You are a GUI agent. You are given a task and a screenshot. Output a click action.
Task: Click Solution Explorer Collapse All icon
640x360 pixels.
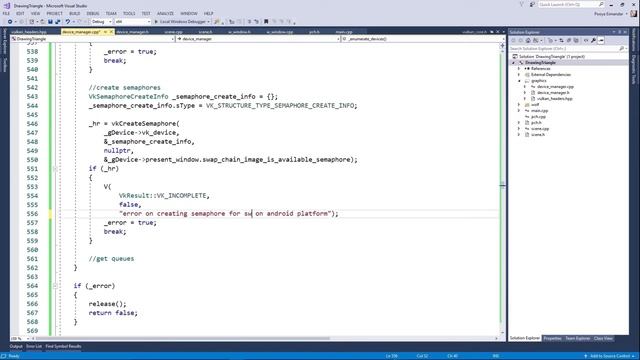click(569, 40)
